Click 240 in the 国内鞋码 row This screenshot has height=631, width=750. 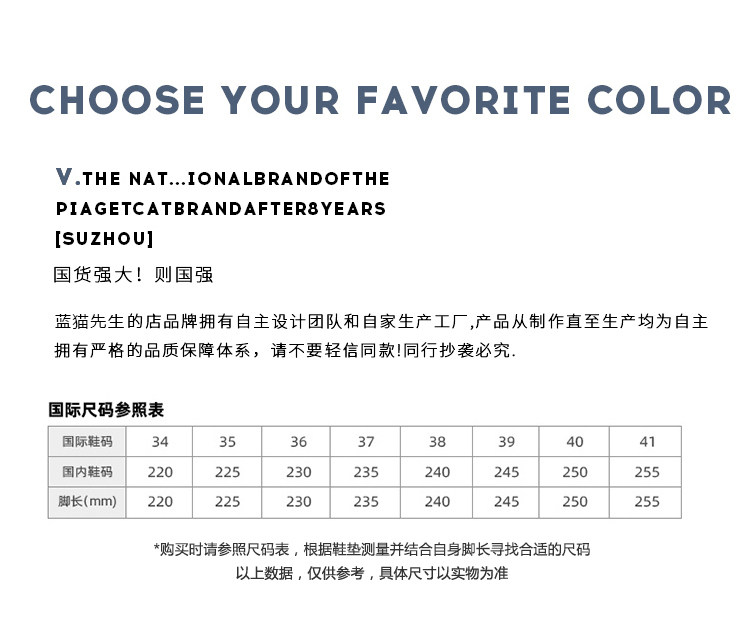[x=437, y=471]
